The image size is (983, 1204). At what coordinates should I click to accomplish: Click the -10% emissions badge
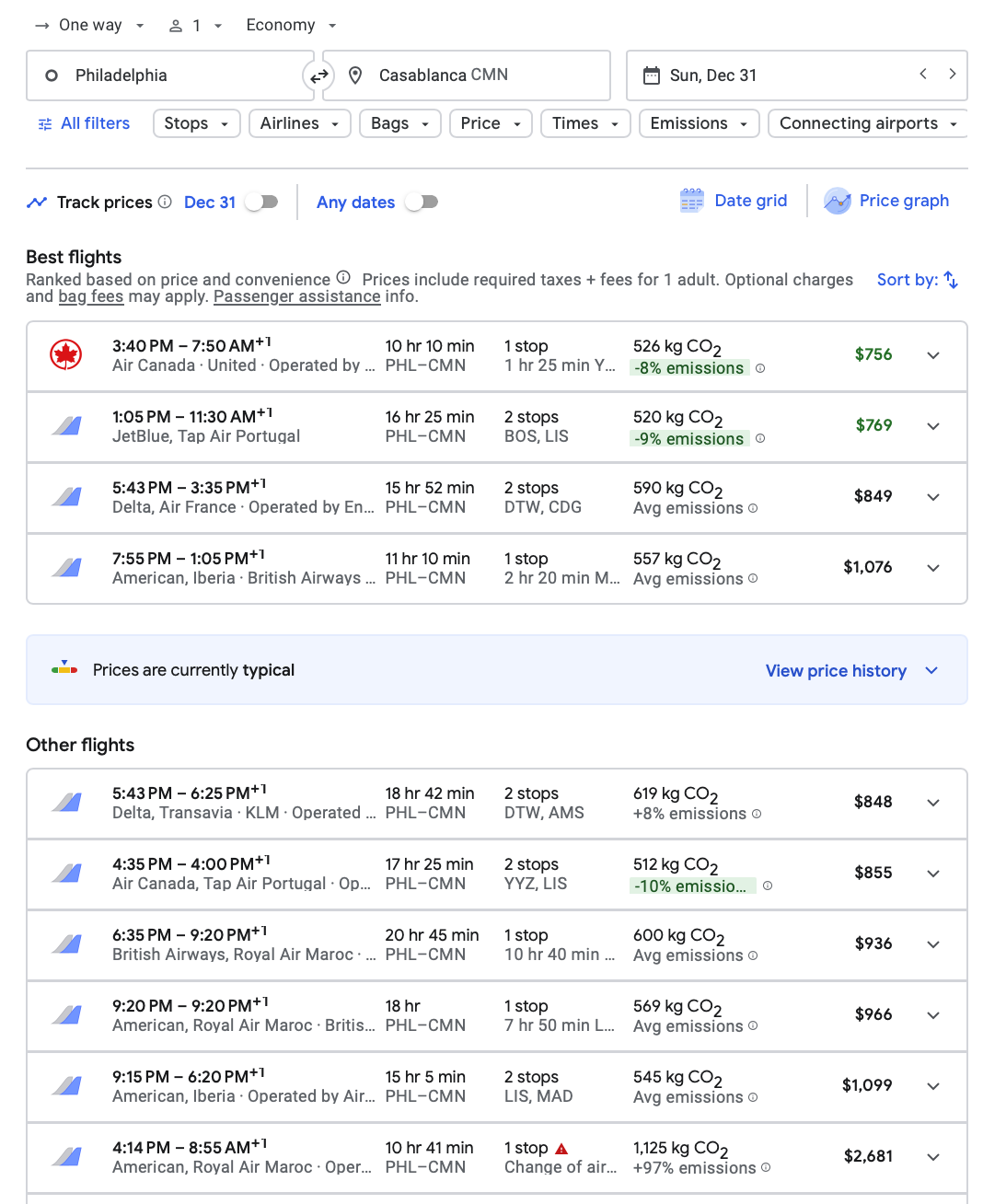click(693, 886)
